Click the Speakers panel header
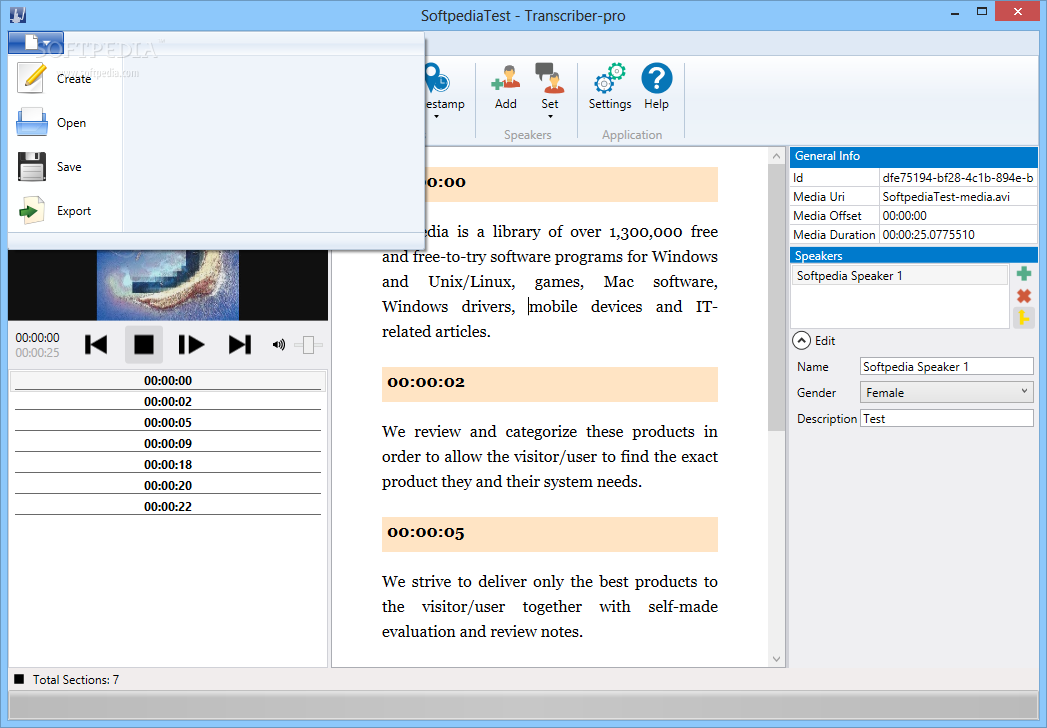The width and height of the screenshot is (1047, 728). pyautogui.click(x=913, y=256)
